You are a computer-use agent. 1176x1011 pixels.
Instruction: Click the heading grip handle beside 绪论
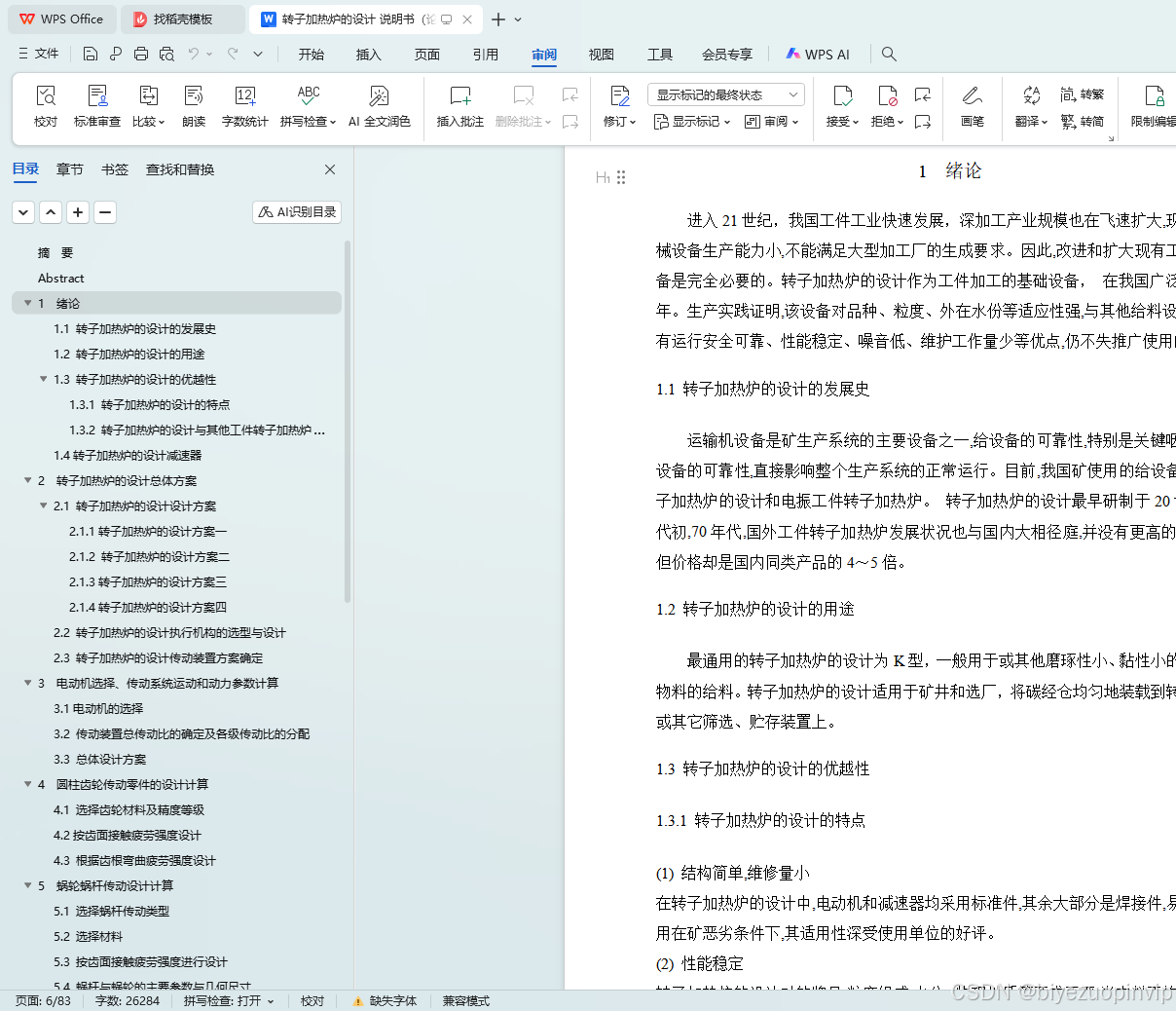(x=621, y=177)
